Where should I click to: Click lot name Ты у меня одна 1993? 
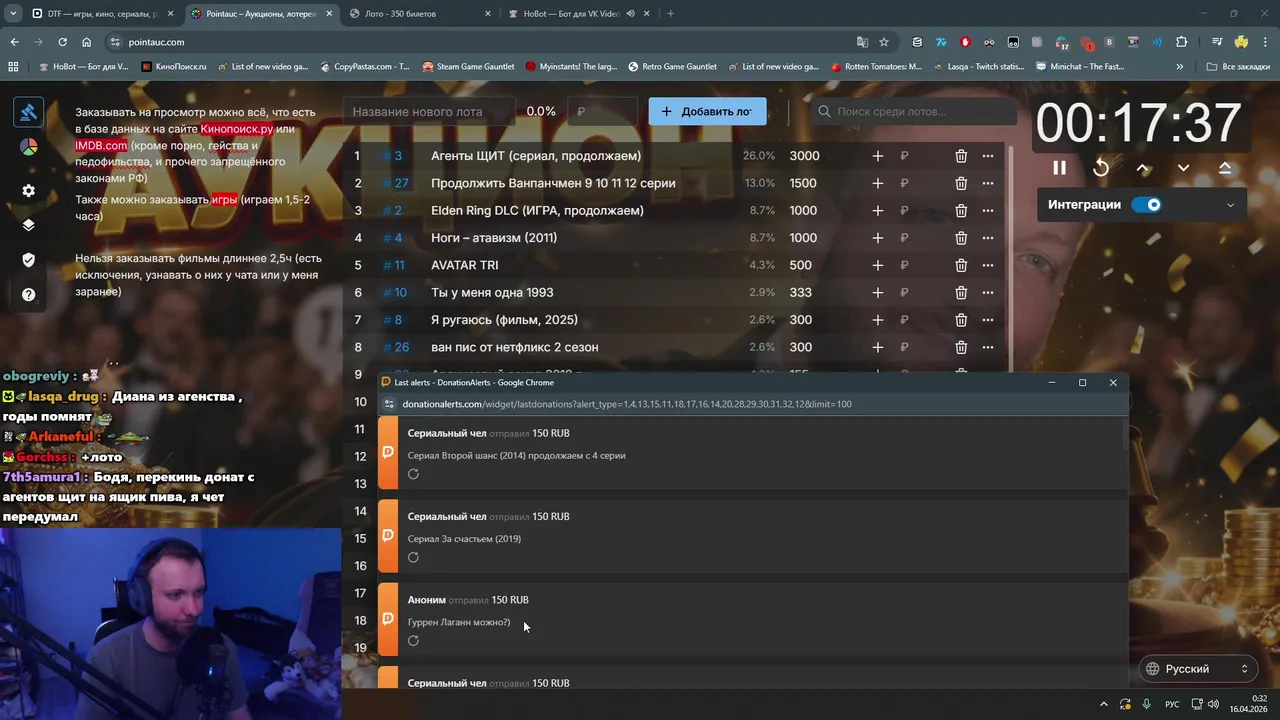[492, 293]
